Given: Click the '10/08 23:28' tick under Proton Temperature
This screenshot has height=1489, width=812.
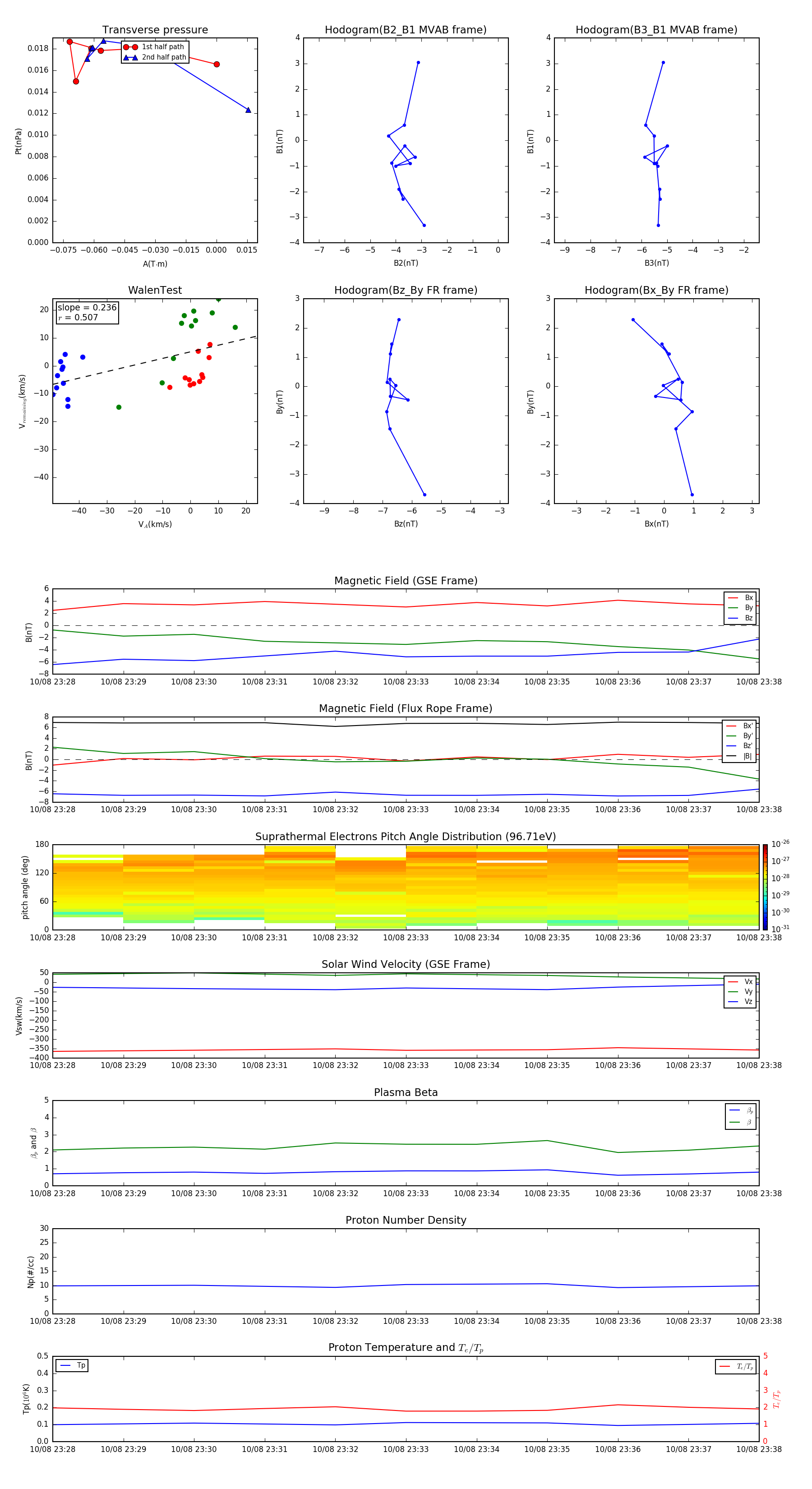Looking at the screenshot, I should point(53,1449).
